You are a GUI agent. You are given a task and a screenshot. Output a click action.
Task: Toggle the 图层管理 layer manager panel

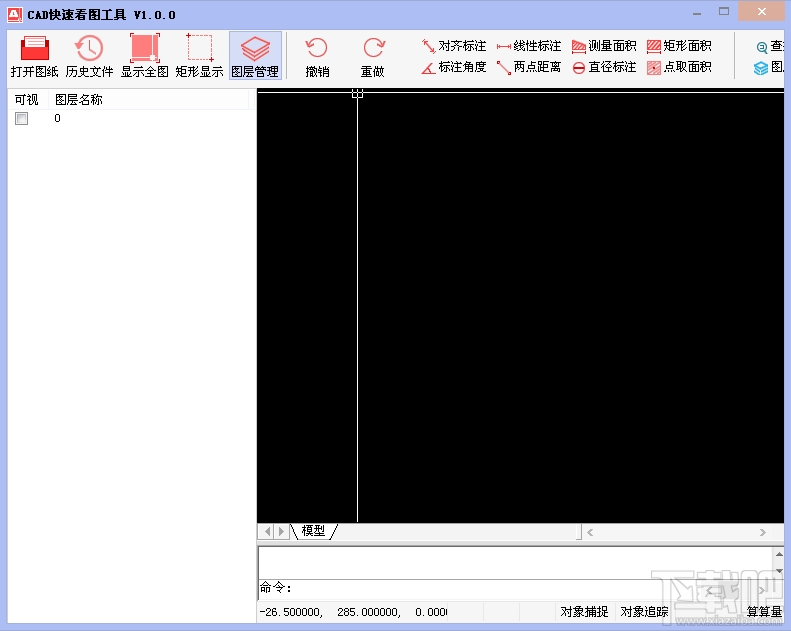[x=255, y=55]
